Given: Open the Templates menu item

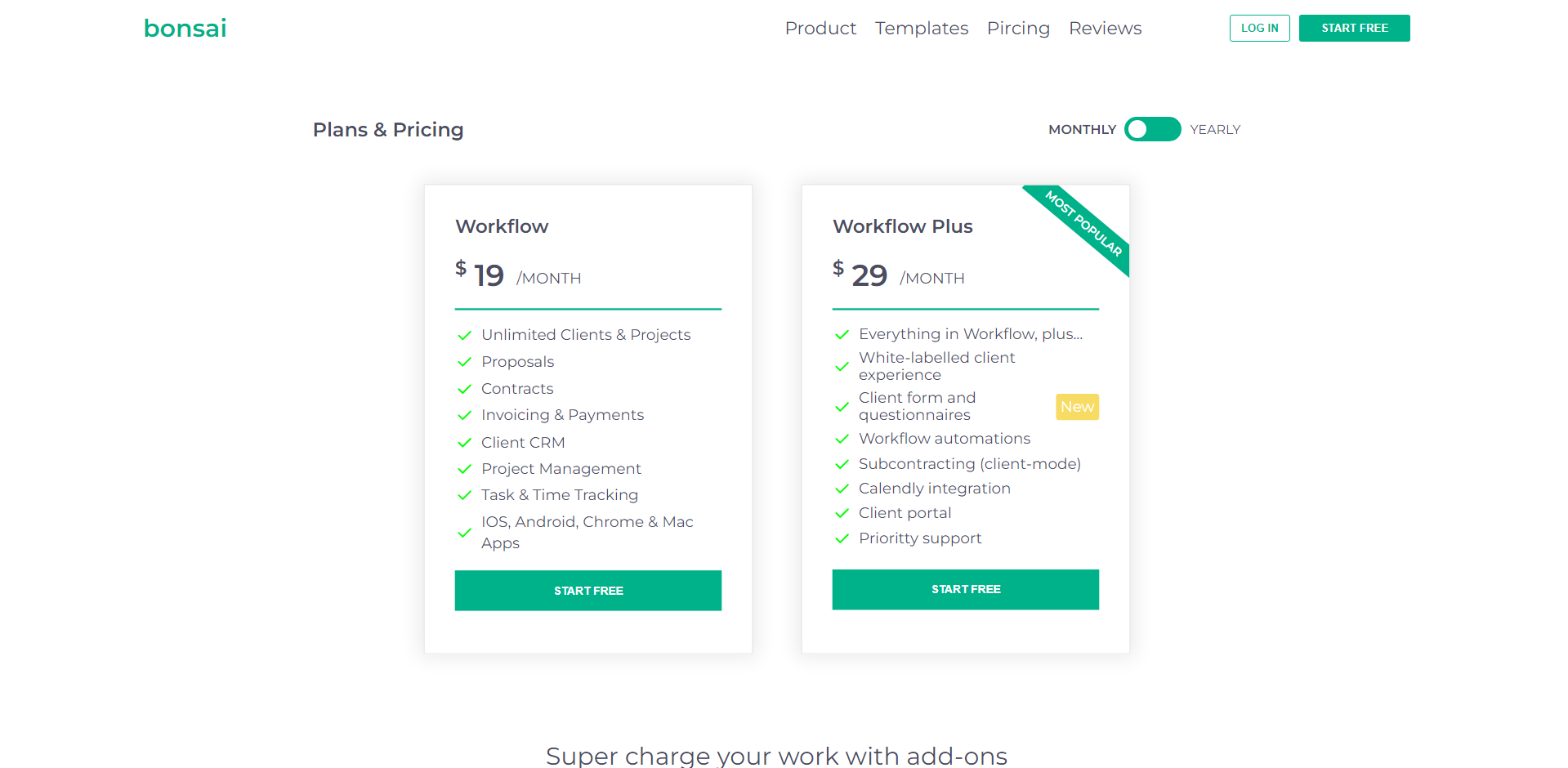Looking at the screenshot, I should tap(922, 29).
